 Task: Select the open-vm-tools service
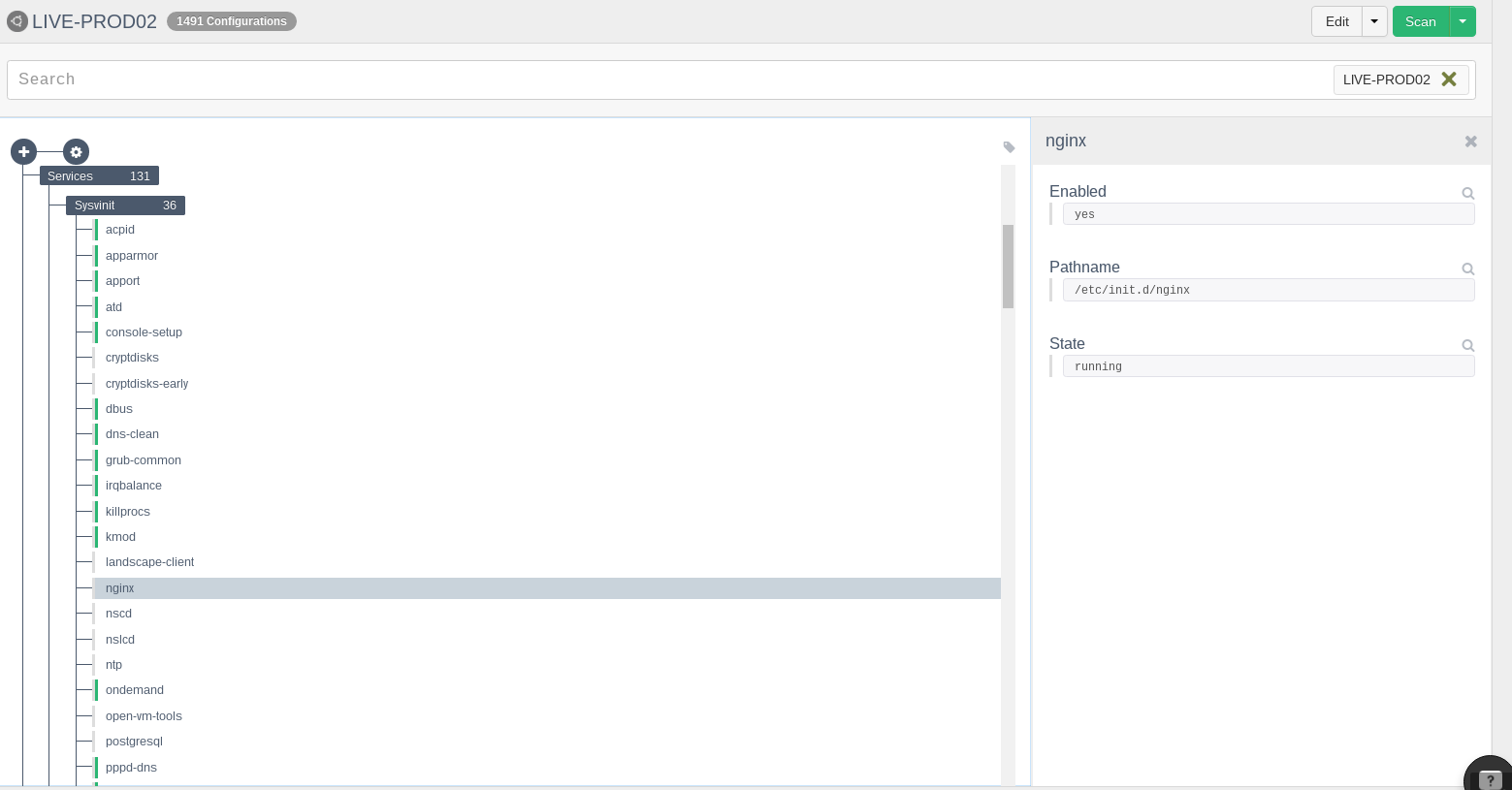144,716
